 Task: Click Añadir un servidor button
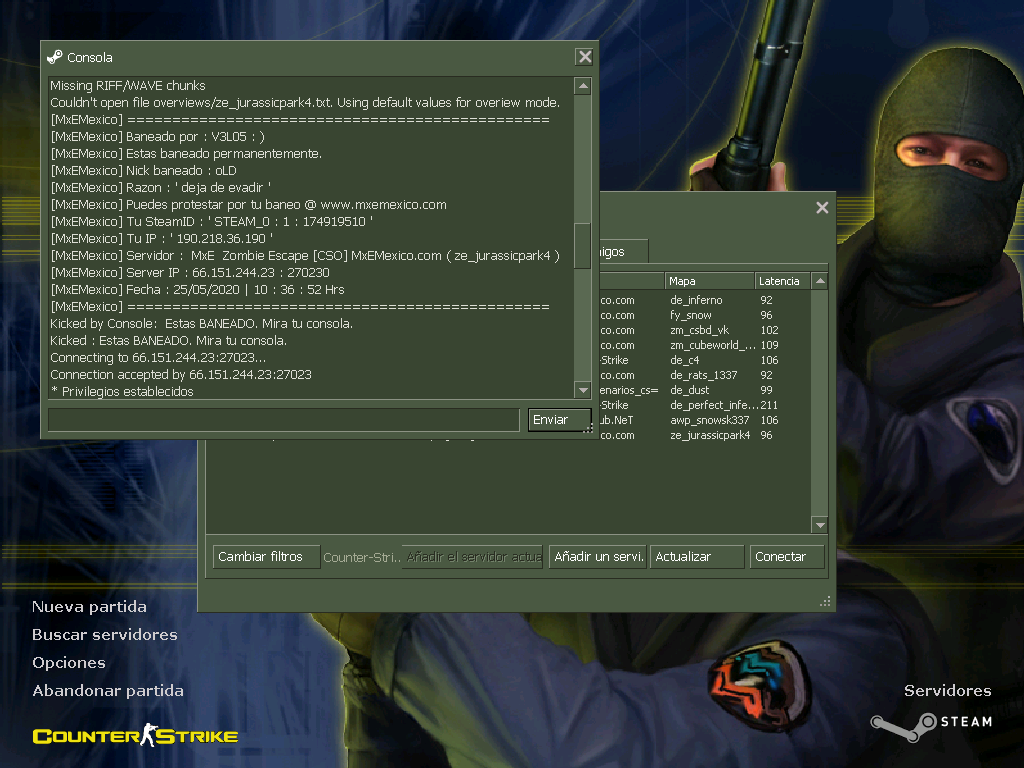tap(598, 556)
